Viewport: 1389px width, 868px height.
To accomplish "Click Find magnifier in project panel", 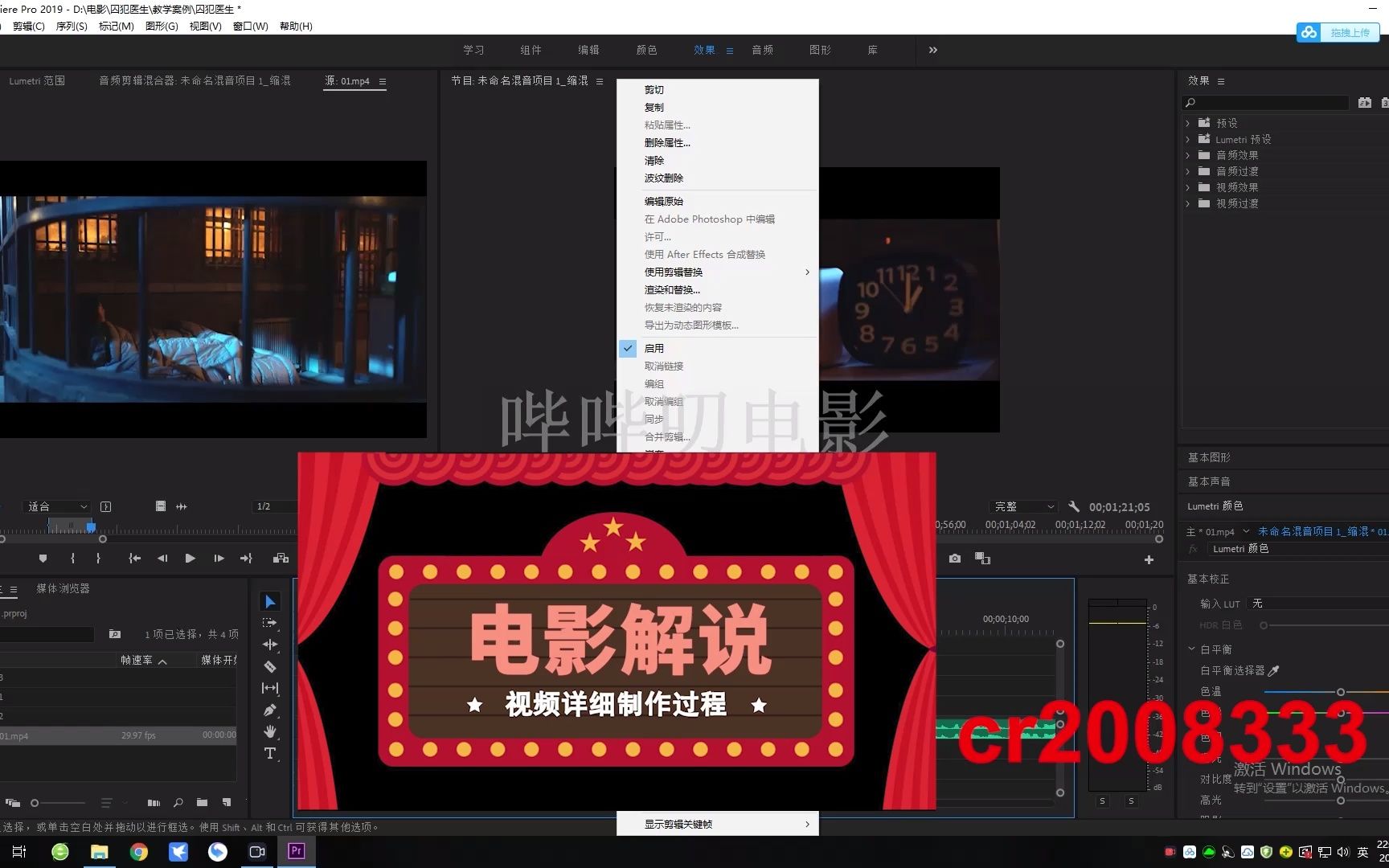I will click(x=178, y=802).
